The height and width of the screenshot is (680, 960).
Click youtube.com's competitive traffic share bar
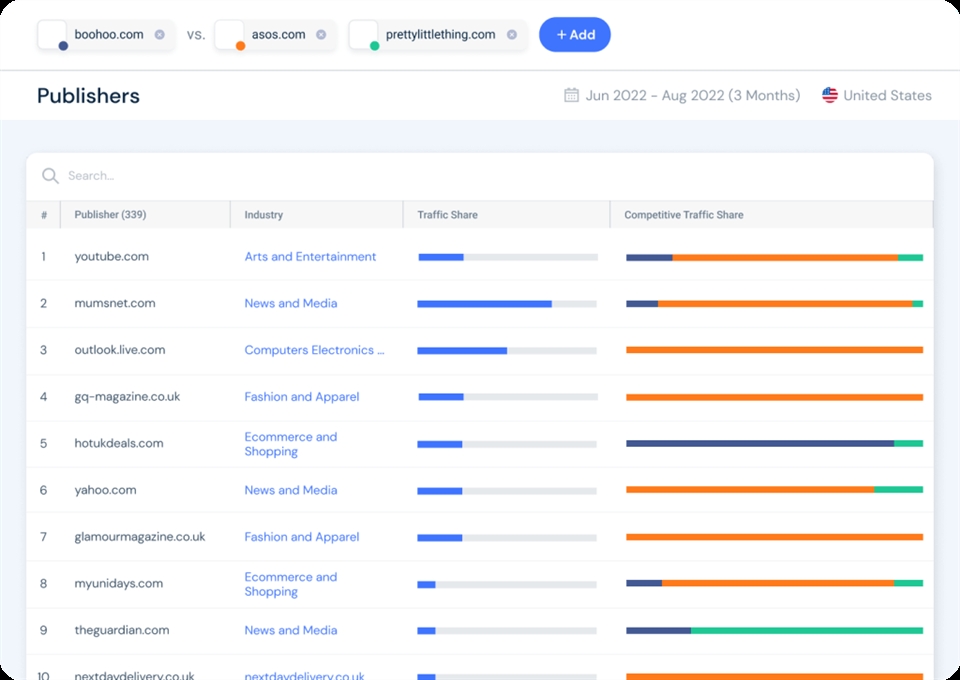point(775,256)
